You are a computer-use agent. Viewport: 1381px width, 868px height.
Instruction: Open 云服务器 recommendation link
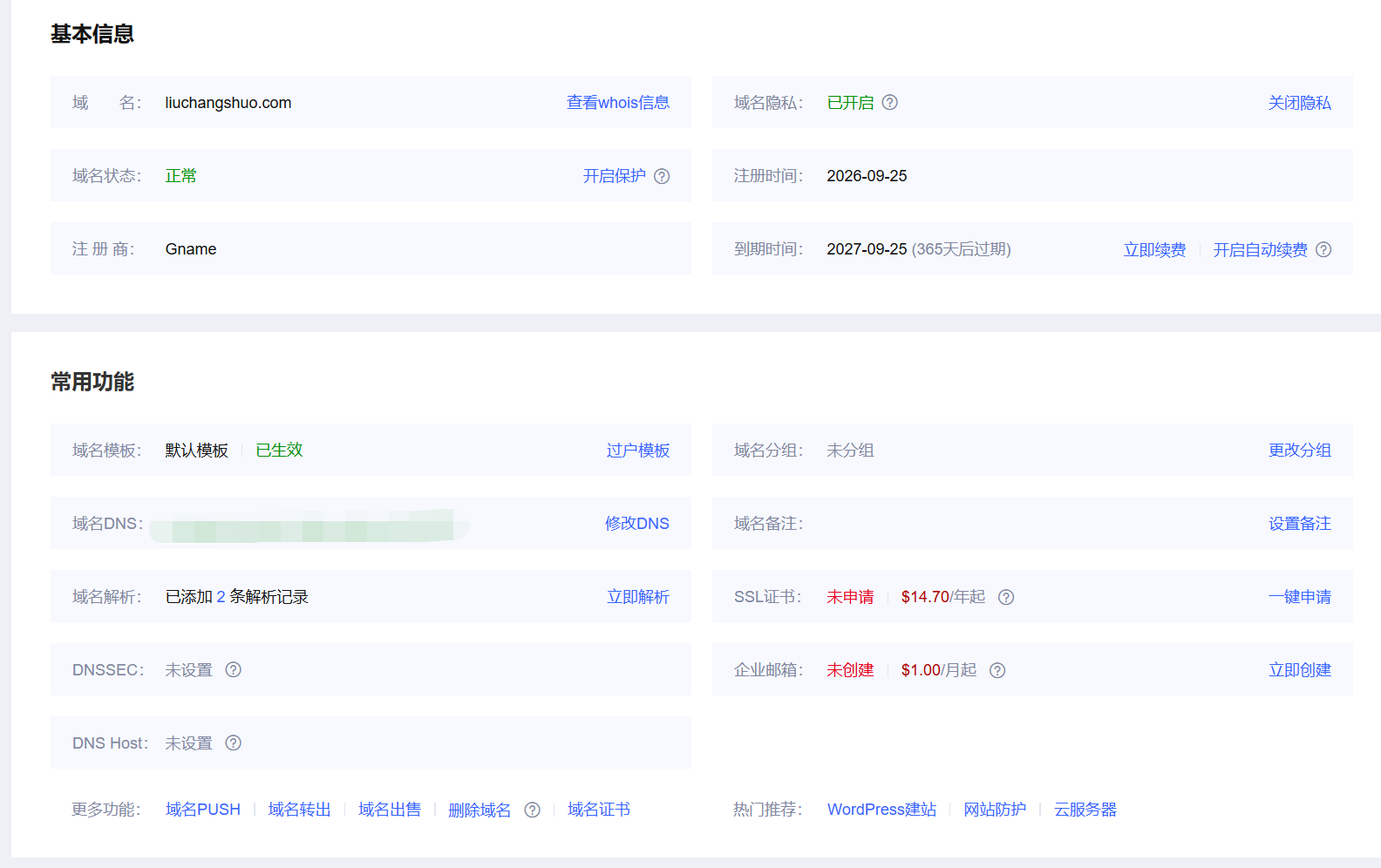click(1085, 809)
